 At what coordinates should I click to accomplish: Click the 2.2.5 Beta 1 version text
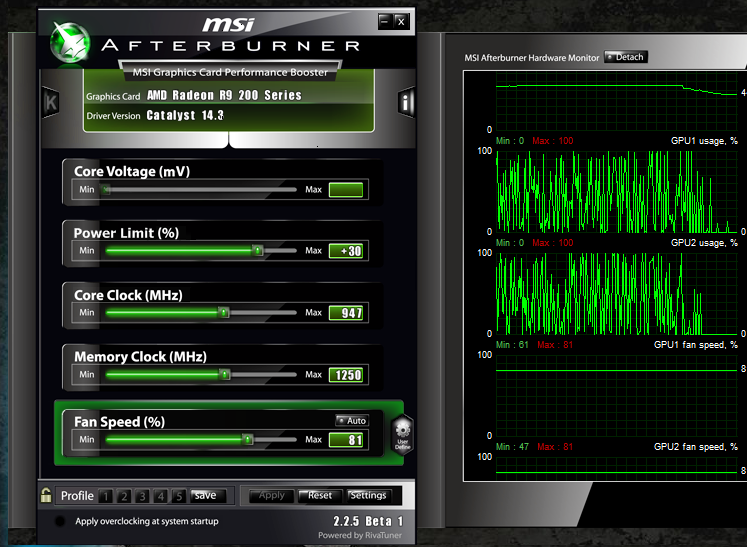click(x=368, y=521)
